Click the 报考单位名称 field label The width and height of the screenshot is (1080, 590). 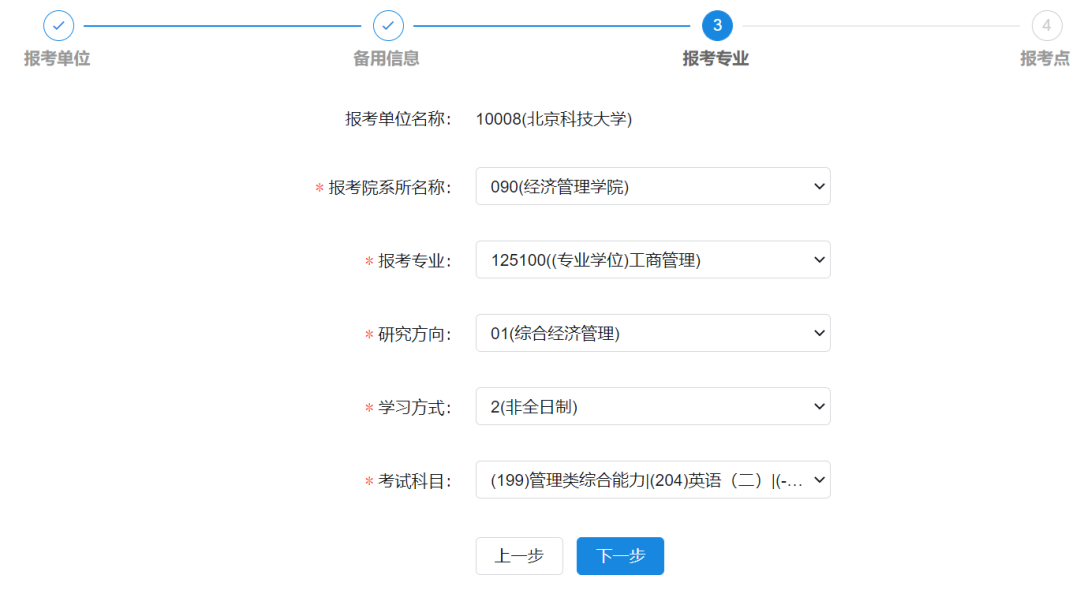[x=398, y=119]
